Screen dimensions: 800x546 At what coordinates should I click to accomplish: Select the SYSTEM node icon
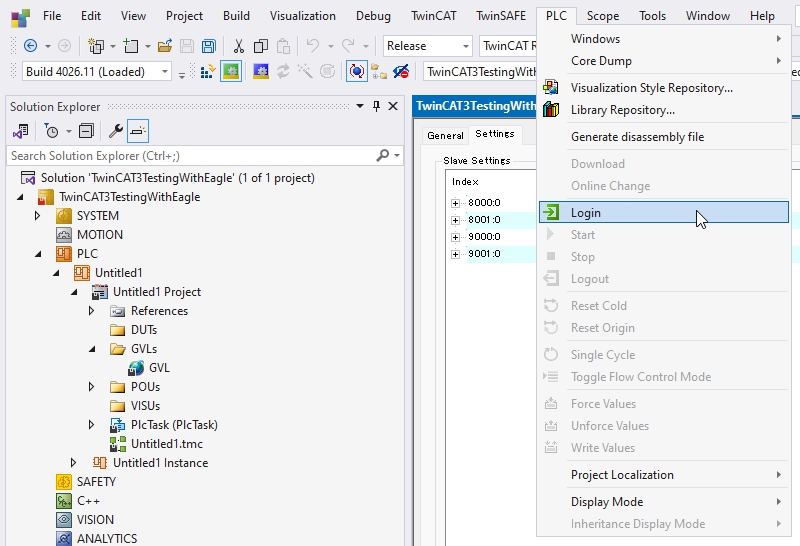64,216
